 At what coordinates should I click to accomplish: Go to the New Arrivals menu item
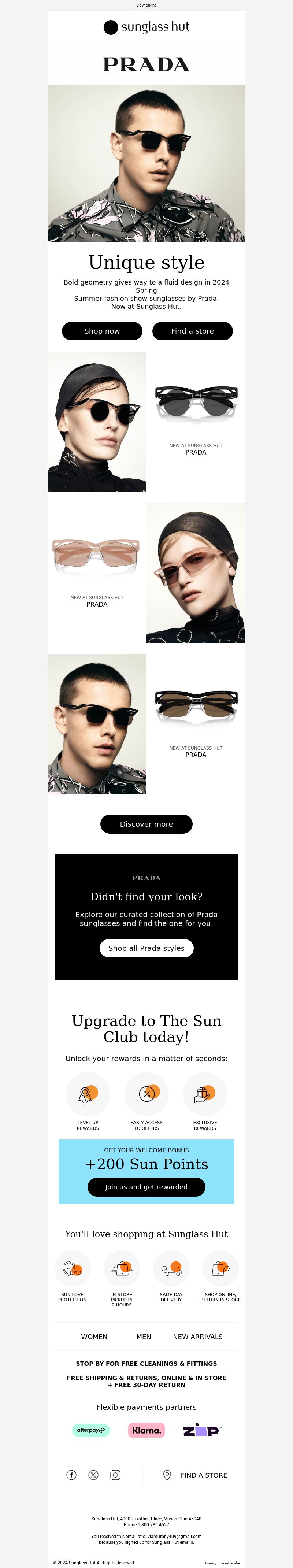tap(198, 1337)
